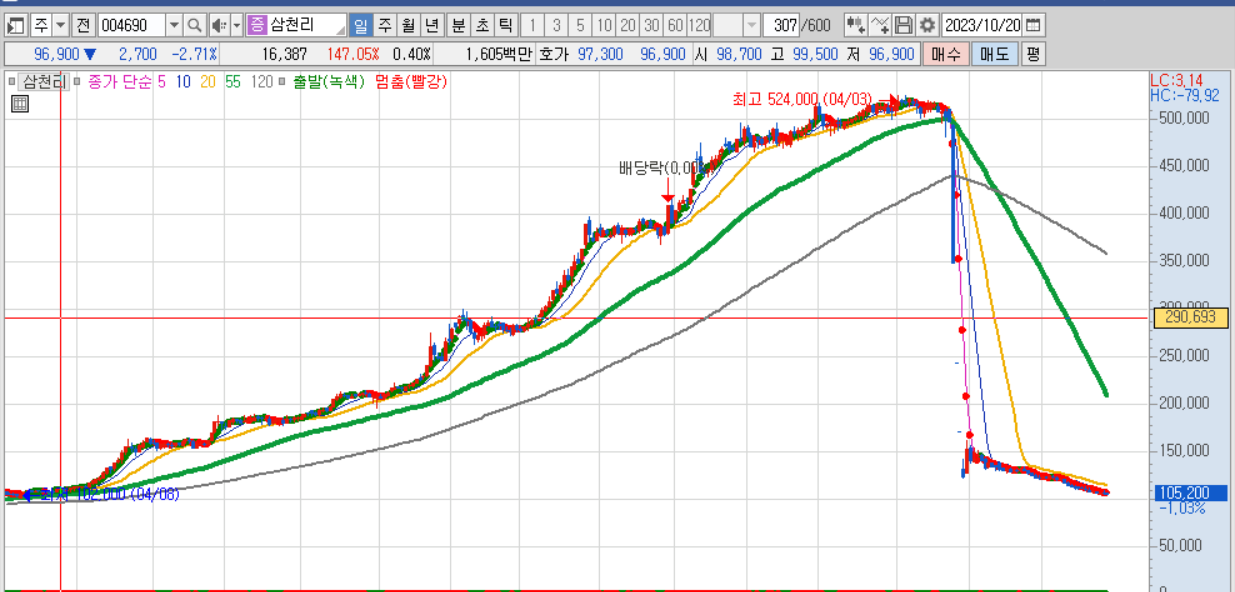Screen dimensions: 1235x592
Task: Click the current price 96,900 in quote bar
Action: (58, 54)
